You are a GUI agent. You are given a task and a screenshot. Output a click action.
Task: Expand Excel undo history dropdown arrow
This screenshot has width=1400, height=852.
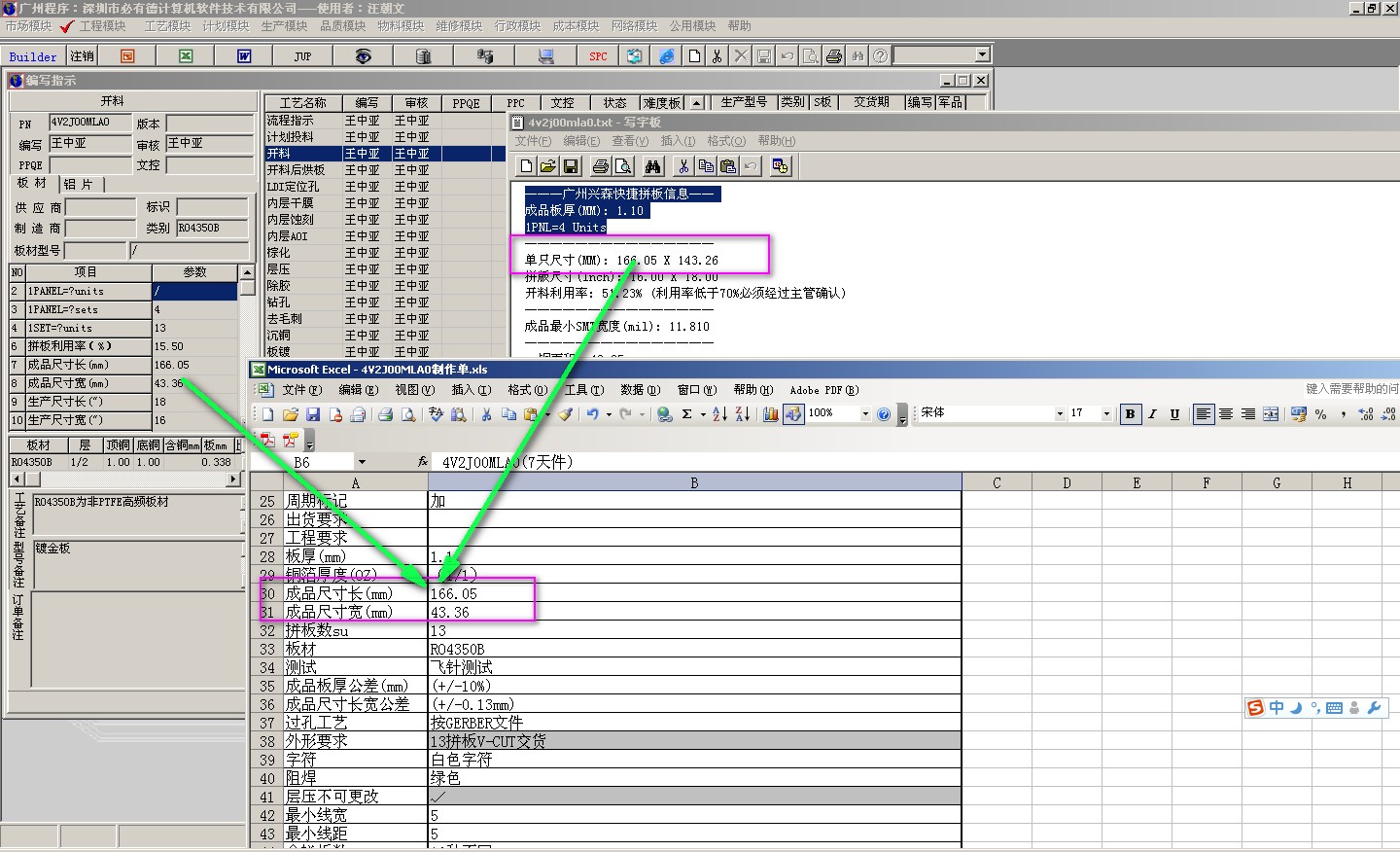(609, 414)
